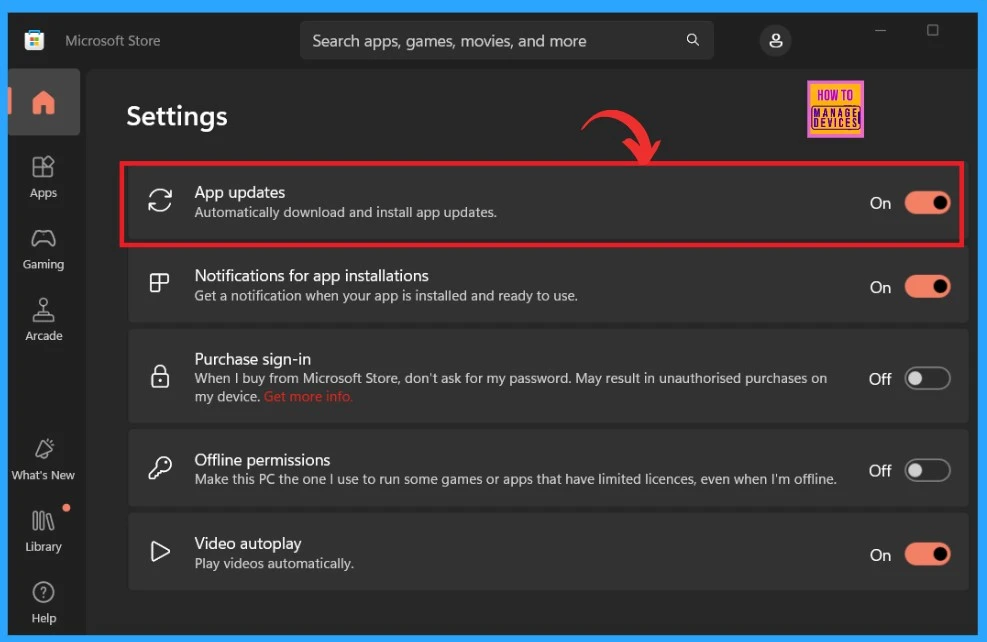Turn off the Video autoplay toggle
Viewport: 987px width, 642px height.
(x=927, y=554)
